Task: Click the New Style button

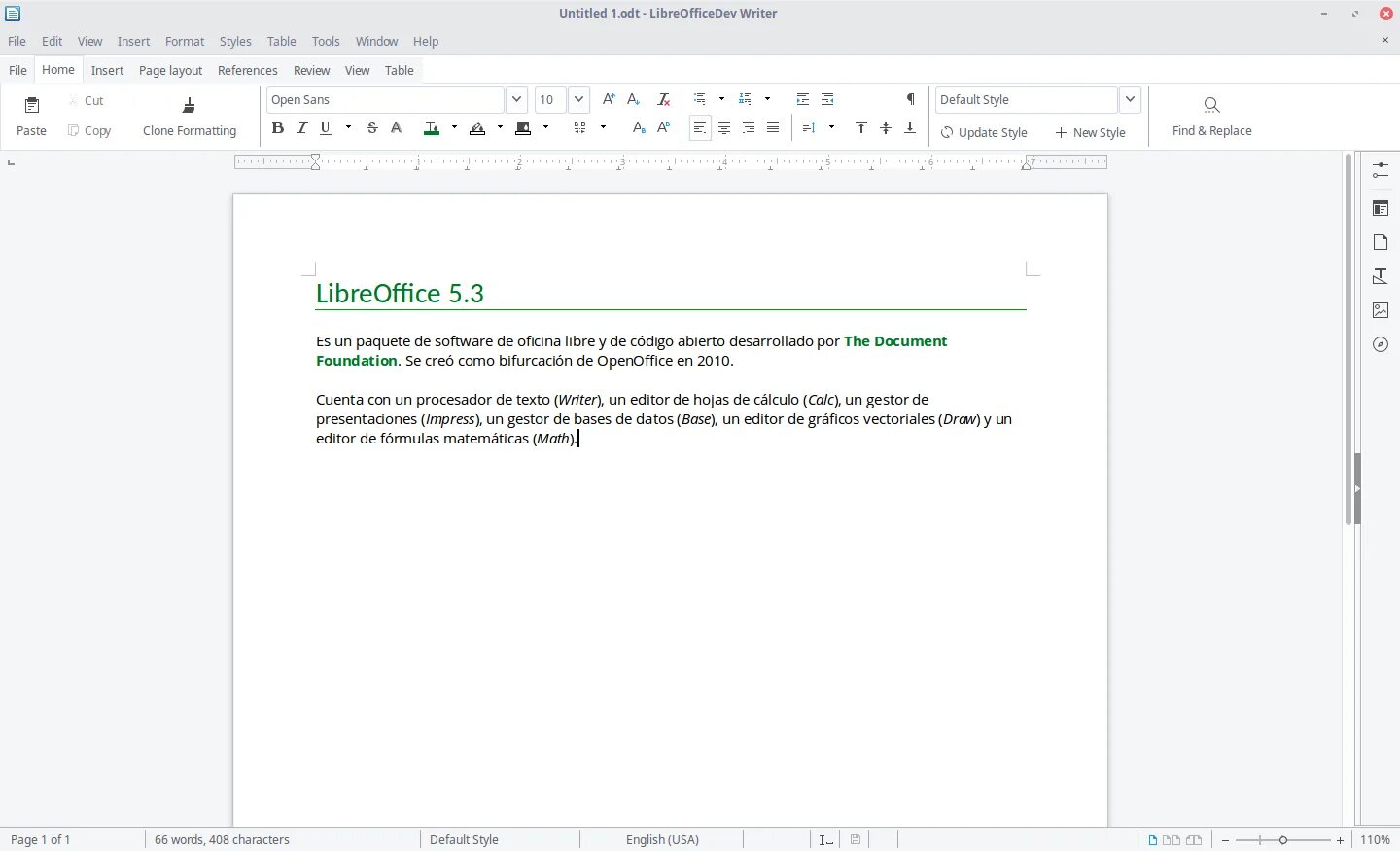Action: (x=1091, y=133)
